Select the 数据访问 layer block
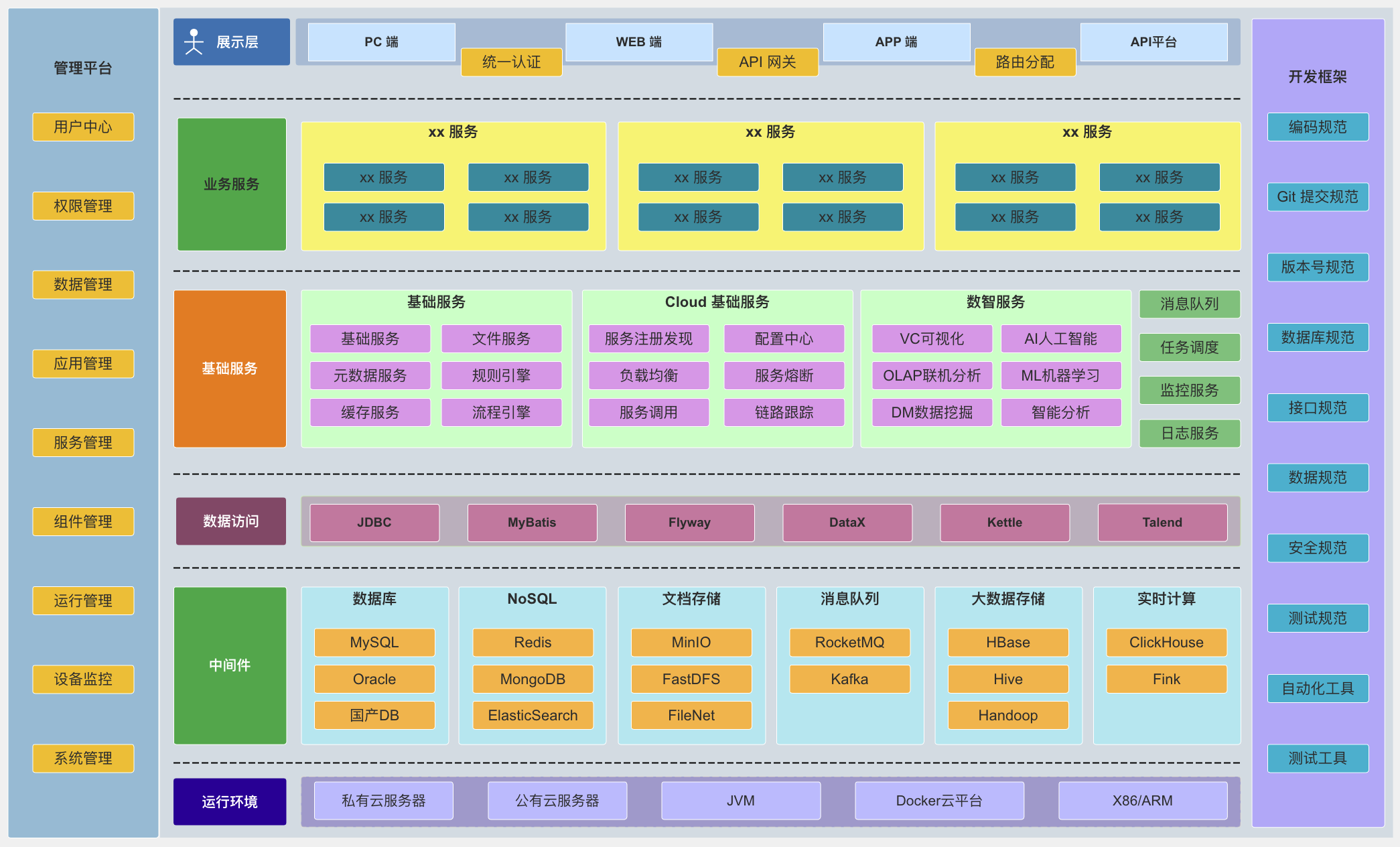The image size is (1400, 847). click(x=231, y=521)
